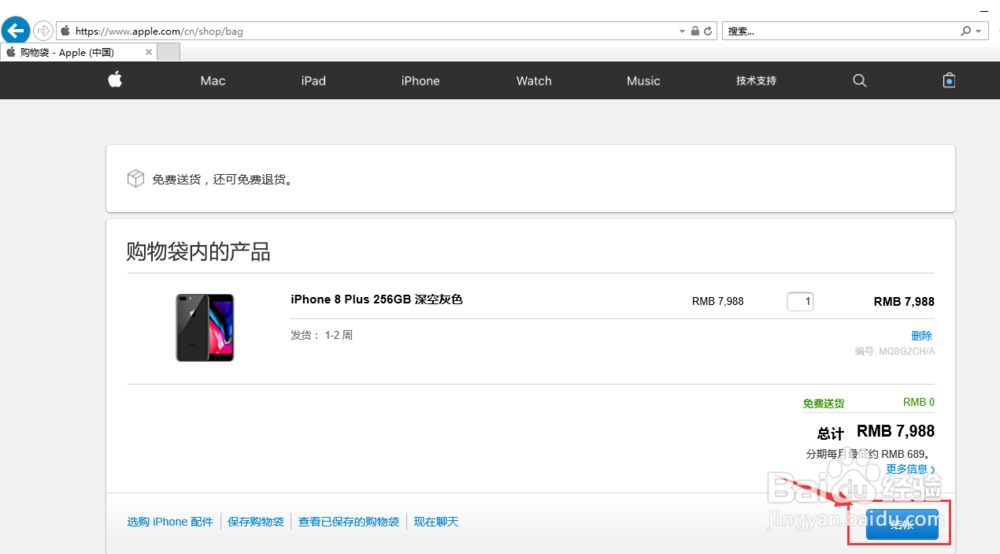Click the unit price RMB 7,988 beside the quantity
1000x554 pixels.
coord(717,301)
